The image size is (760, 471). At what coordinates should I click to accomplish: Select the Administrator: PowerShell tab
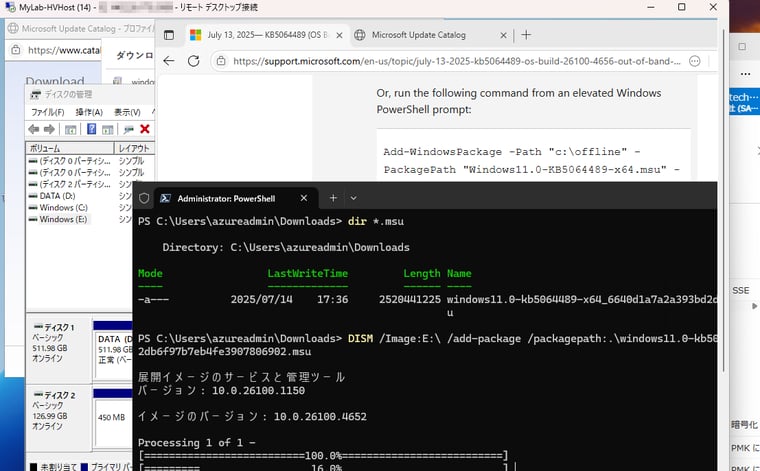coord(236,198)
